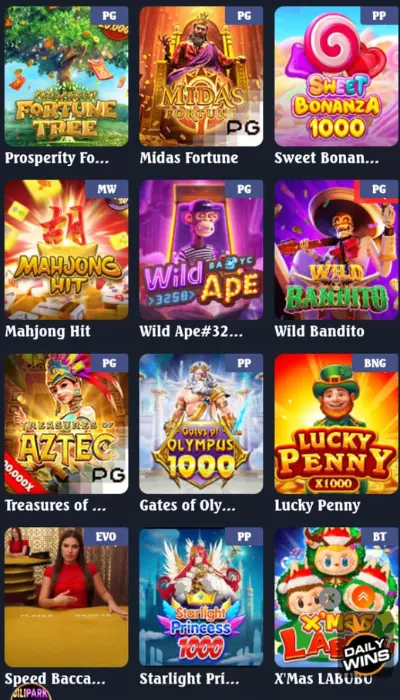Select the Gates of Olympus 1000 thumbnail
The image size is (400, 700).
201,424
